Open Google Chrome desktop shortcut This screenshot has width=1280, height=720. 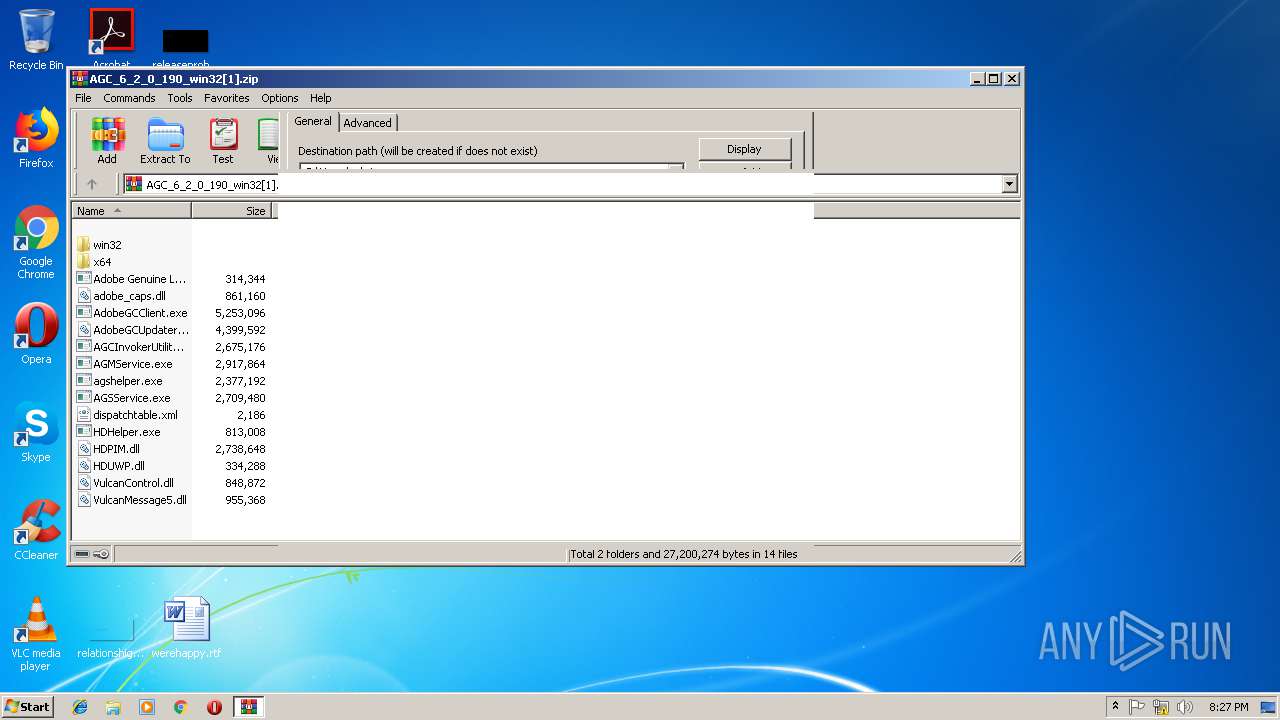pyautogui.click(x=36, y=242)
